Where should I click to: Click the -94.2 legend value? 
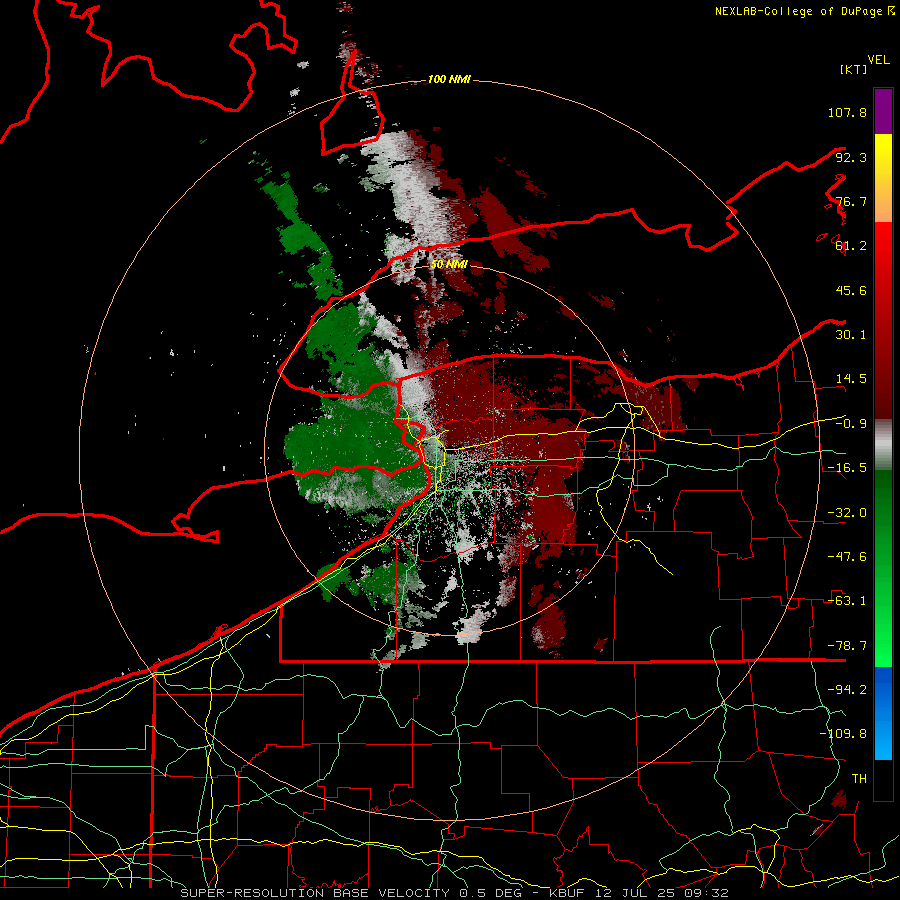pyautogui.click(x=847, y=690)
